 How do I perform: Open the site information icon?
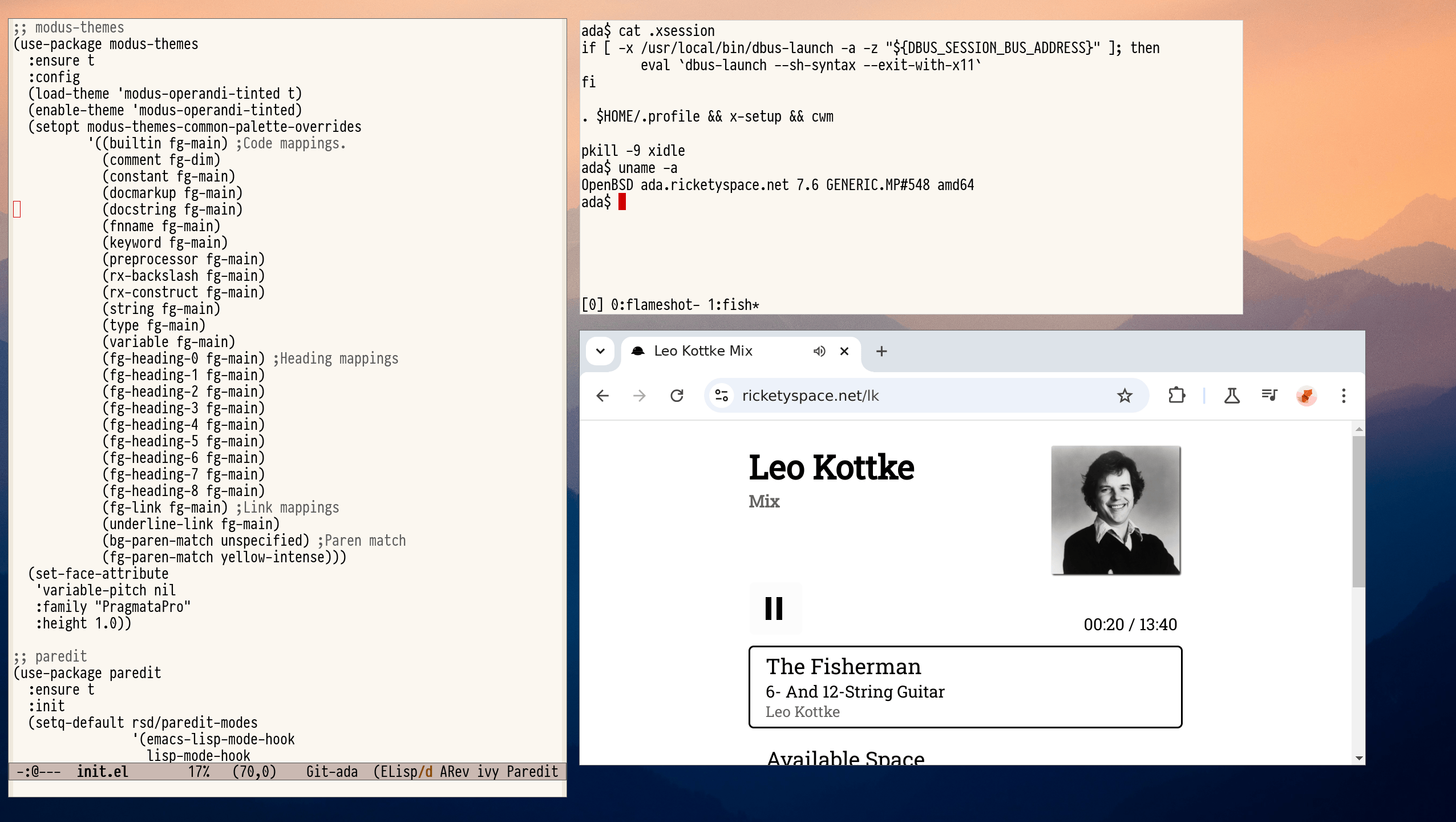point(722,396)
